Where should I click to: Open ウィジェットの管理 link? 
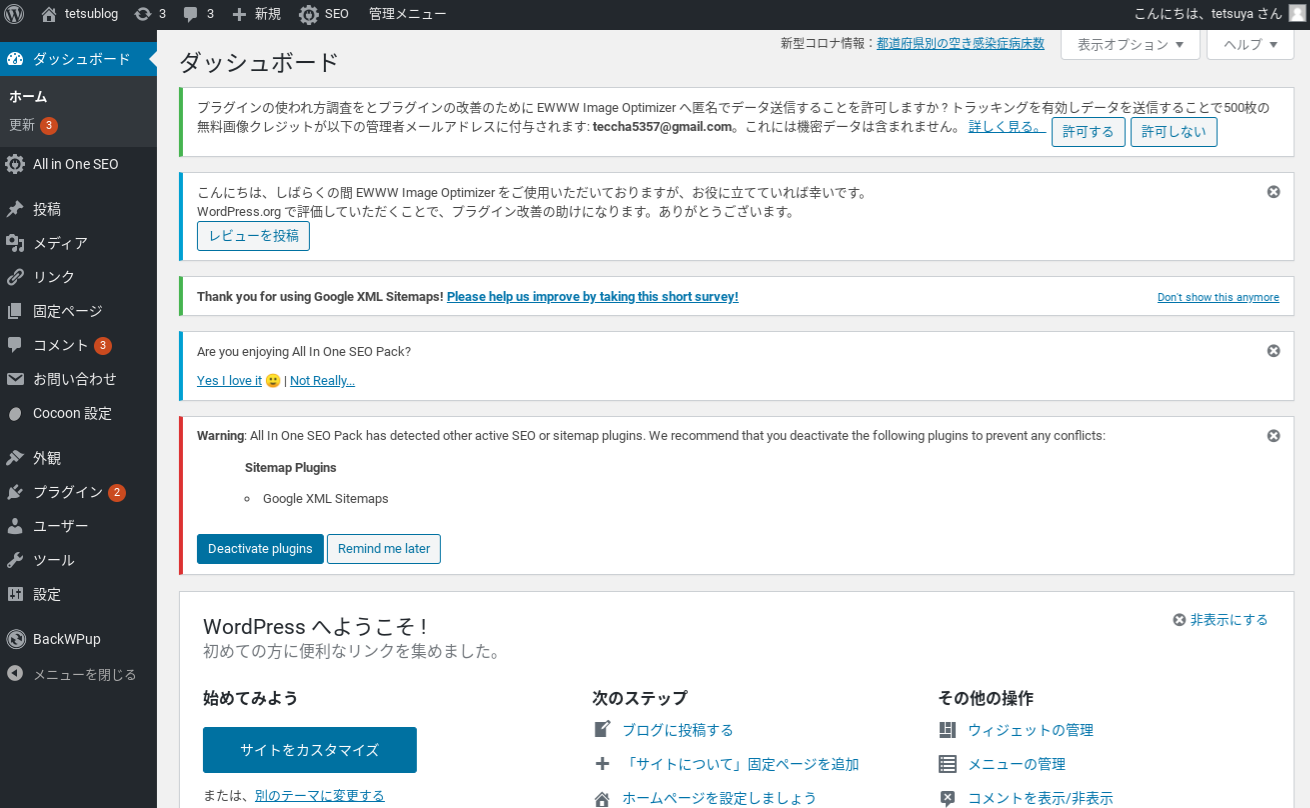pyautogui.click(x=1030, y=730)
